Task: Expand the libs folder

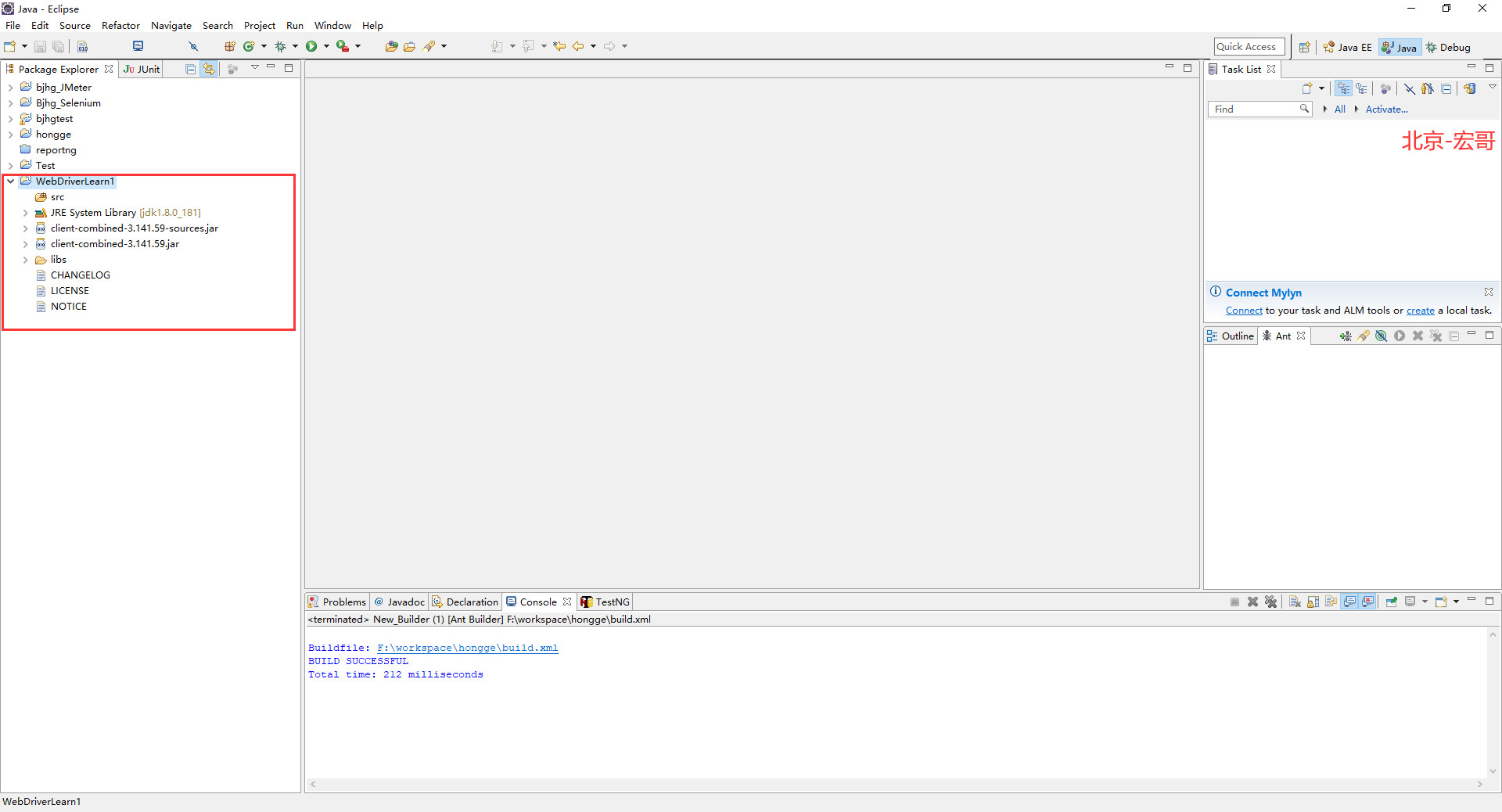Action: pos(25,260)
